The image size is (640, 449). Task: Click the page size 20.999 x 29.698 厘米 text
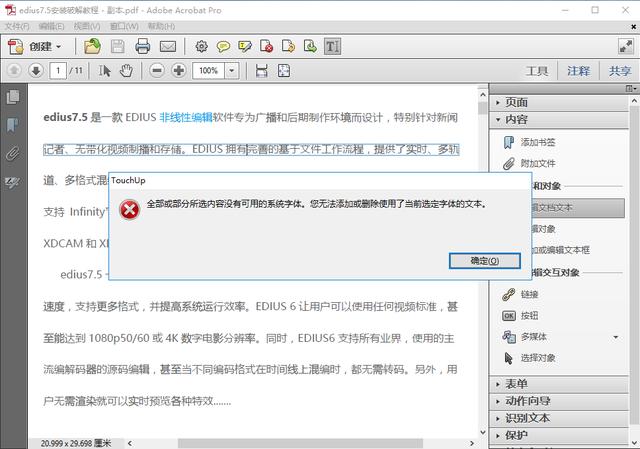76,443
